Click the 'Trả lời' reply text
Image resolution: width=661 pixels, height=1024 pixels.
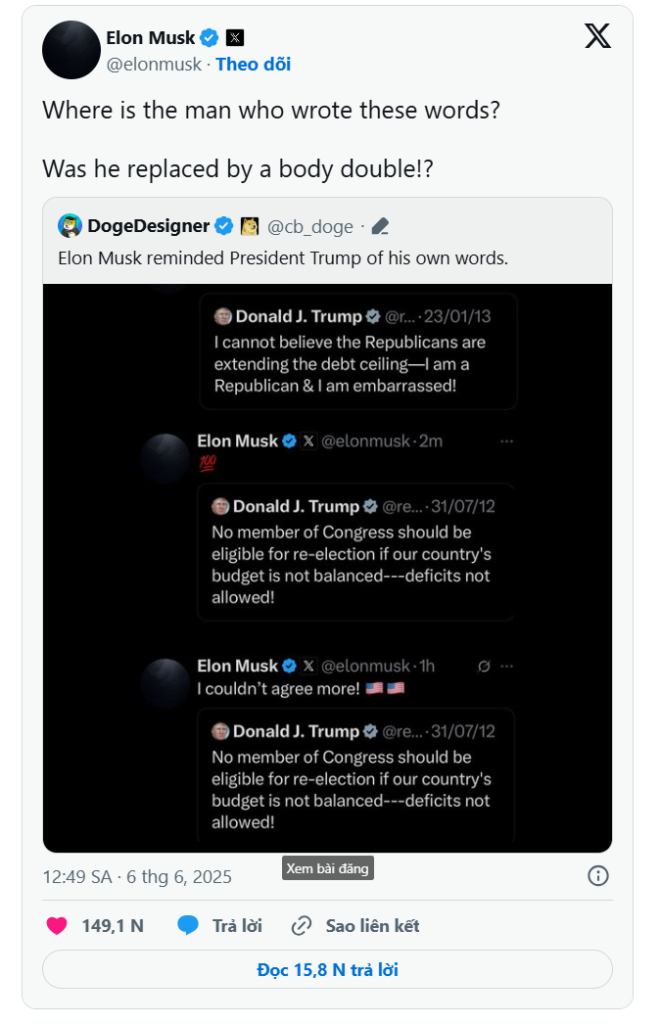coord(237,925)
